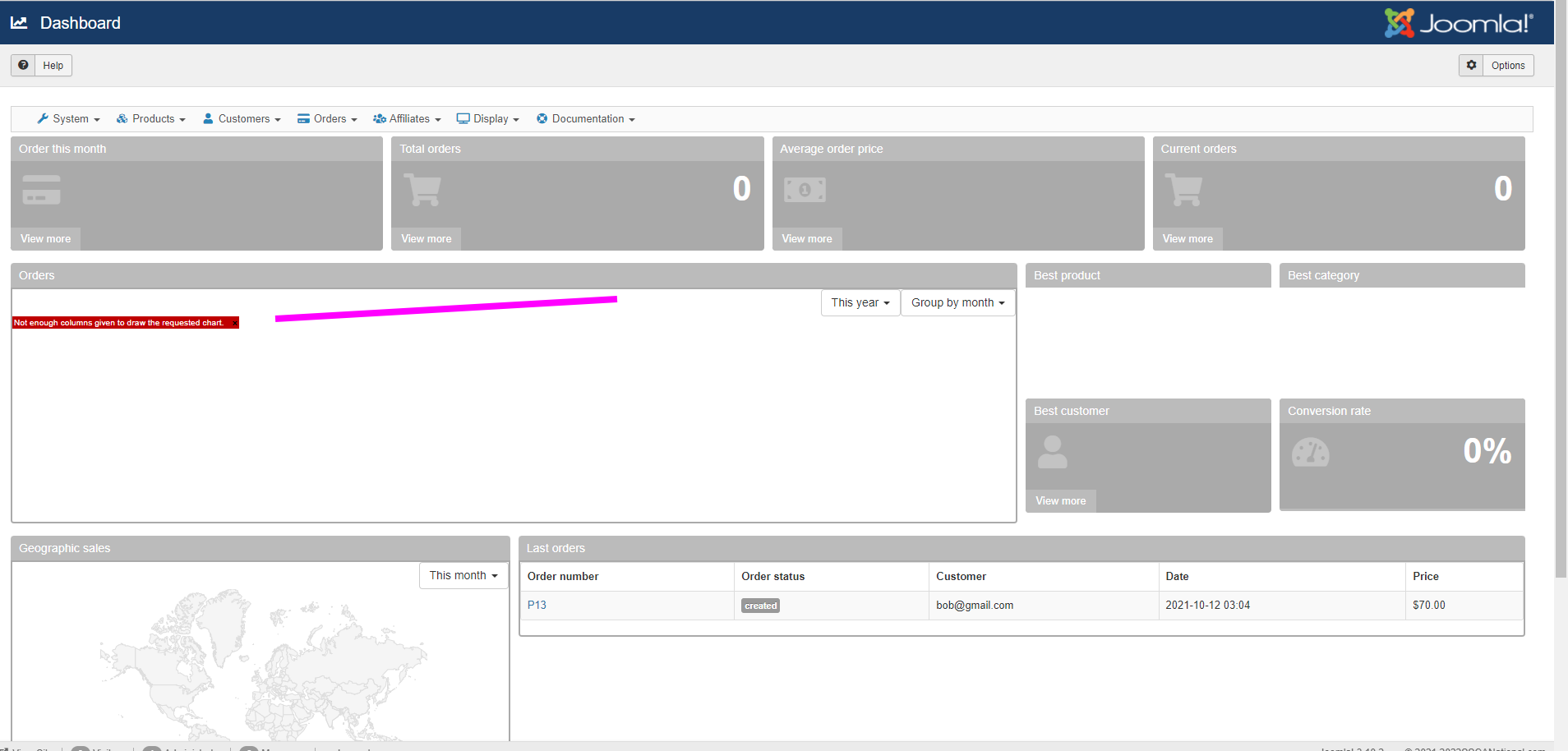Click the world map in Geographic sales

(263, 666)
